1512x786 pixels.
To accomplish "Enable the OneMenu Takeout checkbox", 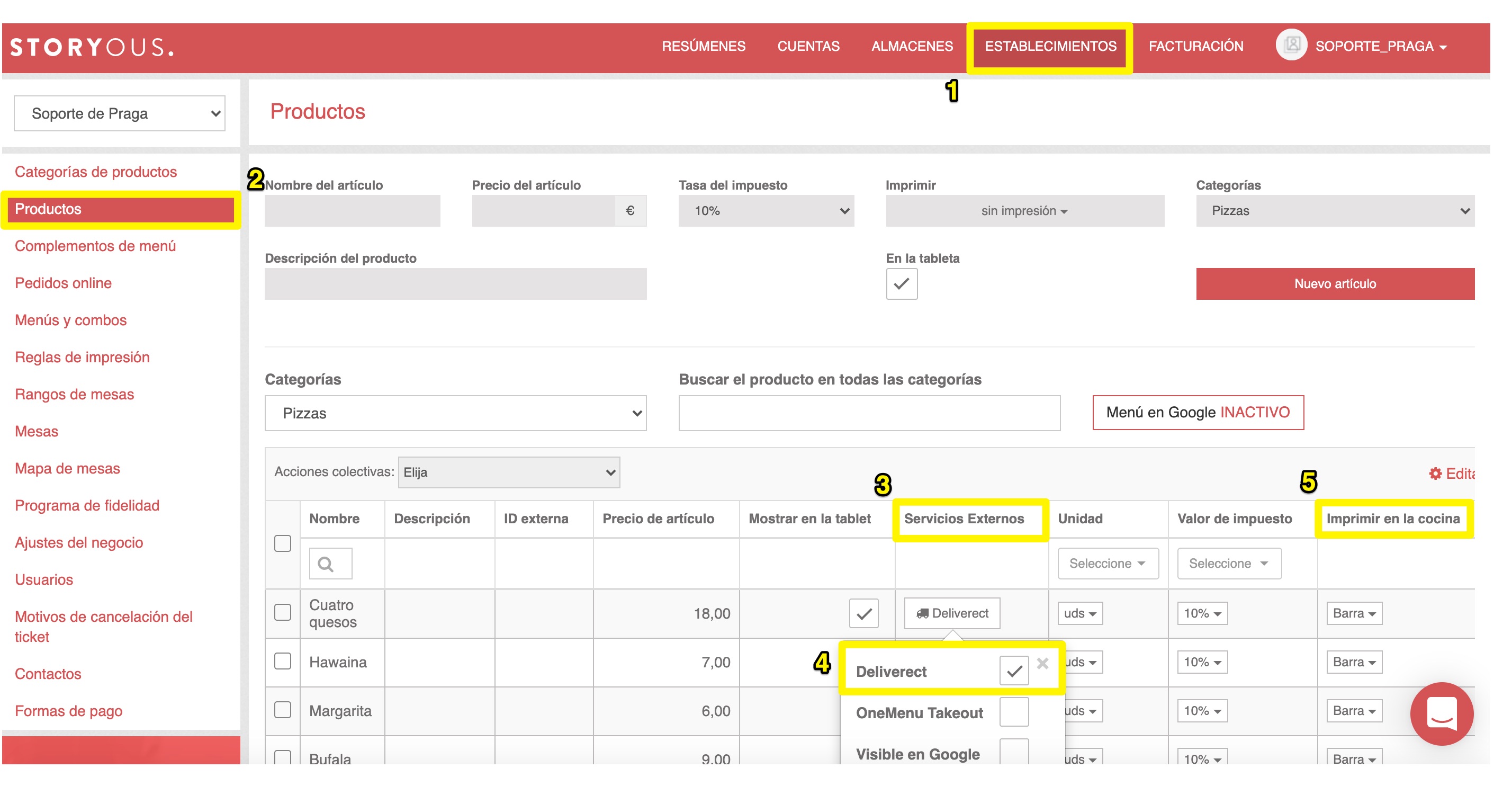I will pyautogui.click(x=1014, y=712).
